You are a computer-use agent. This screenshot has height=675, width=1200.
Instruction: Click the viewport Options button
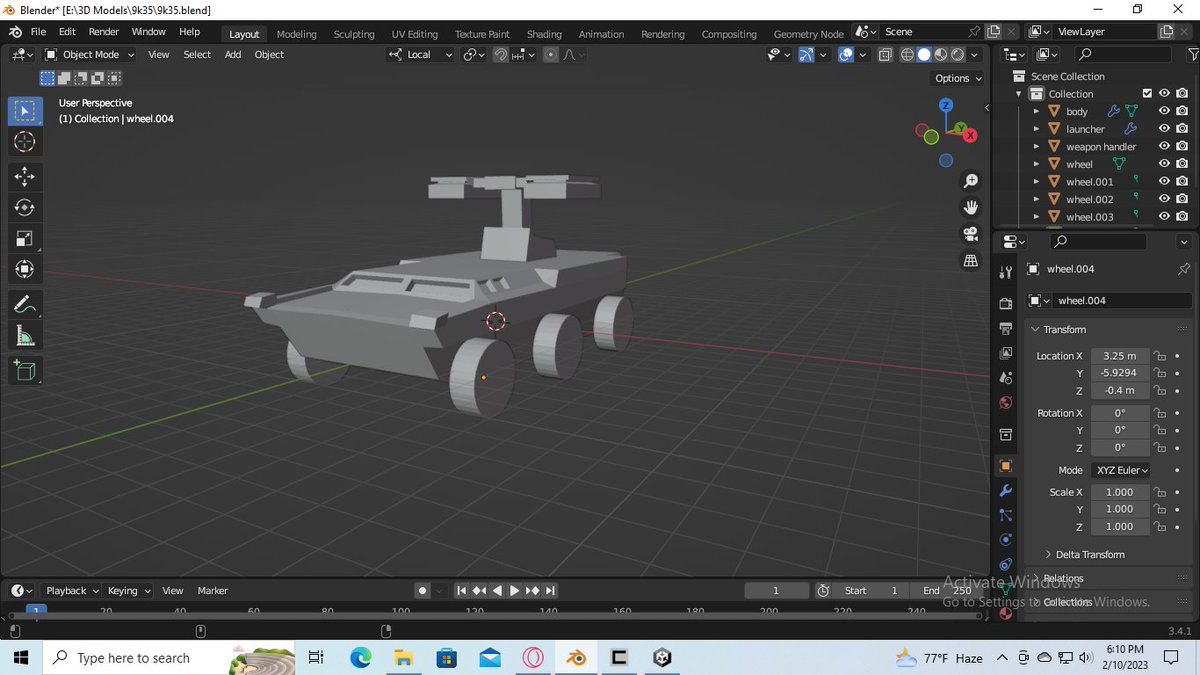pyautogui.click(x=955, y=78)
